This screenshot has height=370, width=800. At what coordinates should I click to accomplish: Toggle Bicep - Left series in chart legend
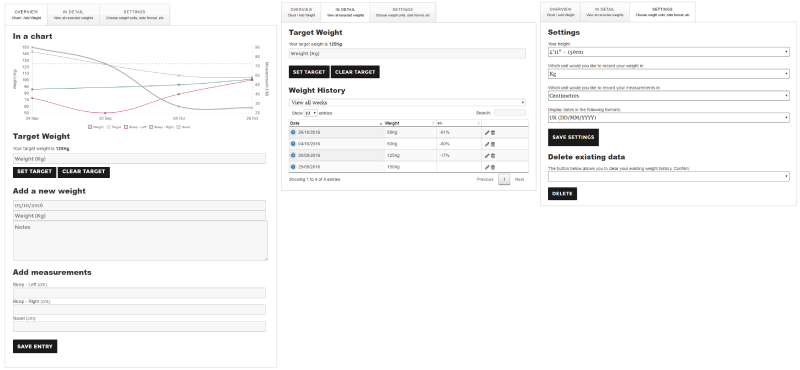pyautogui.click(x=135, y=127)
